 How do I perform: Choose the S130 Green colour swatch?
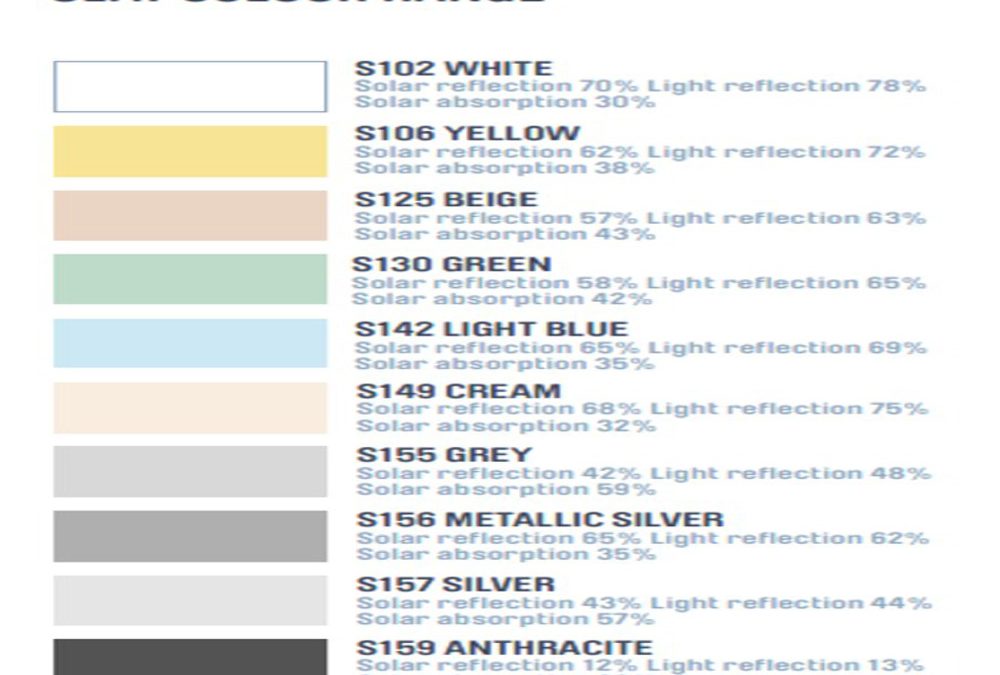(190, 279)
